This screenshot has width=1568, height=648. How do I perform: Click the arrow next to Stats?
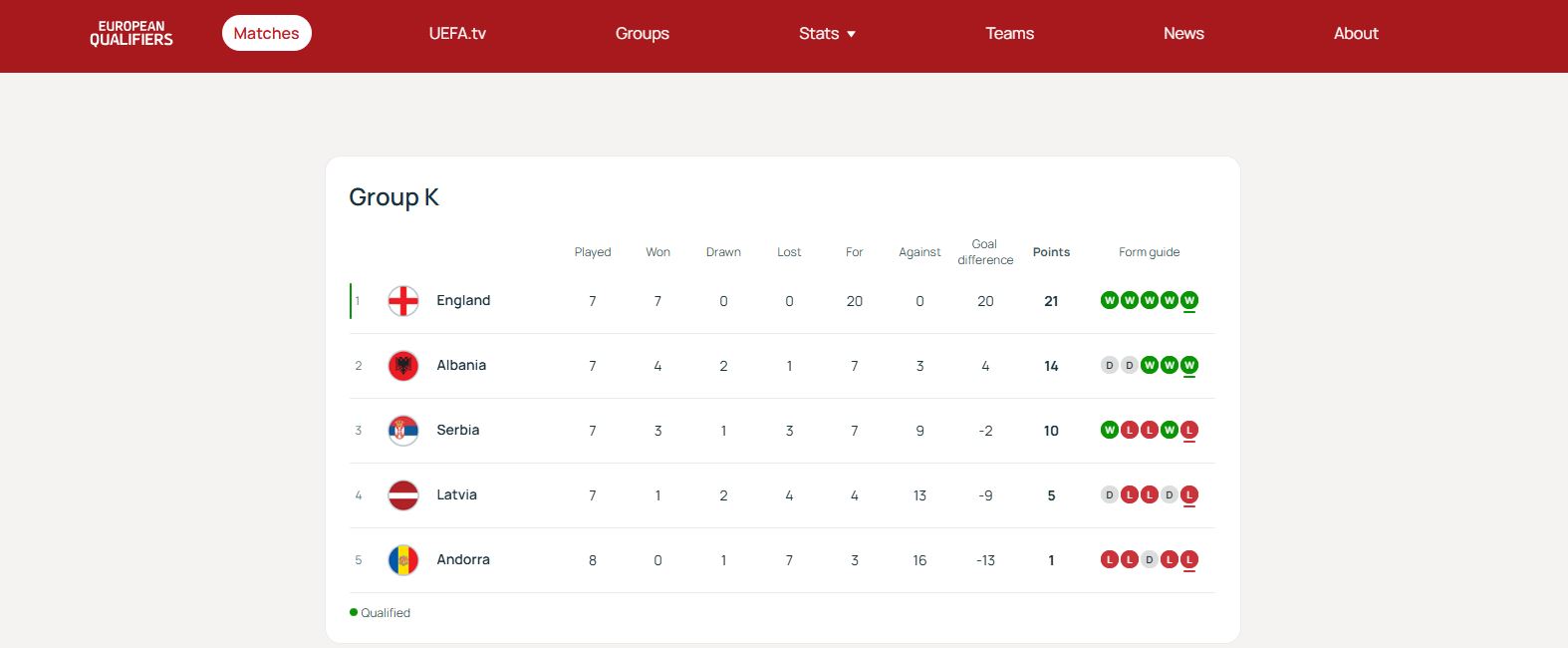(x=852, y=34)
